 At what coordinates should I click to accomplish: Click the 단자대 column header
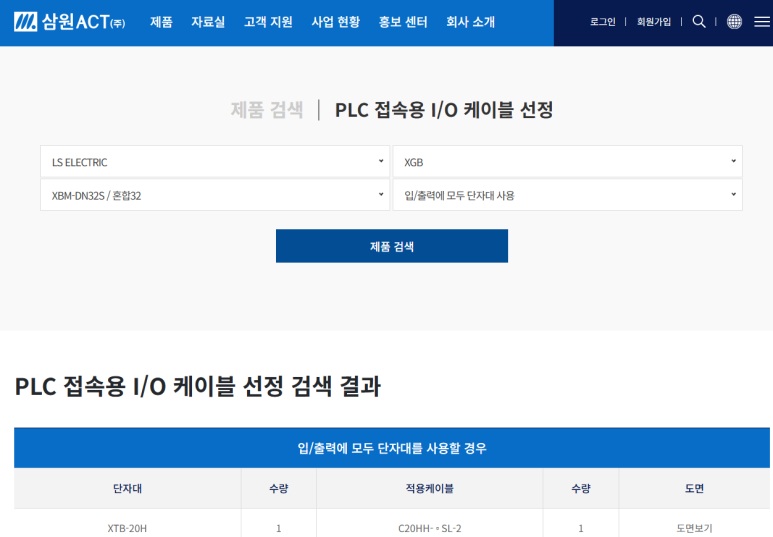(x=127, y=488)
